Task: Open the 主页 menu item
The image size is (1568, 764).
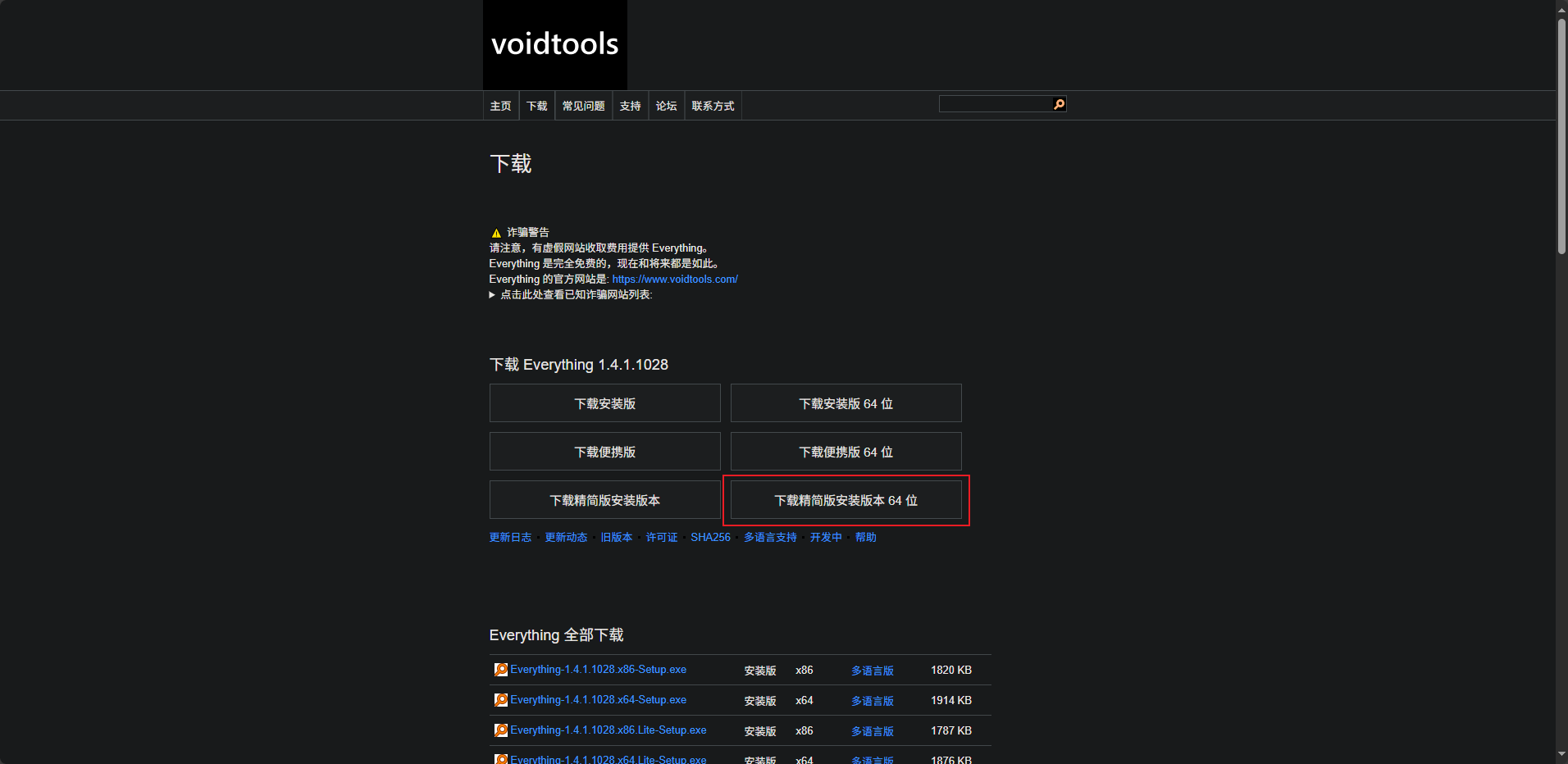Action: 501,106
